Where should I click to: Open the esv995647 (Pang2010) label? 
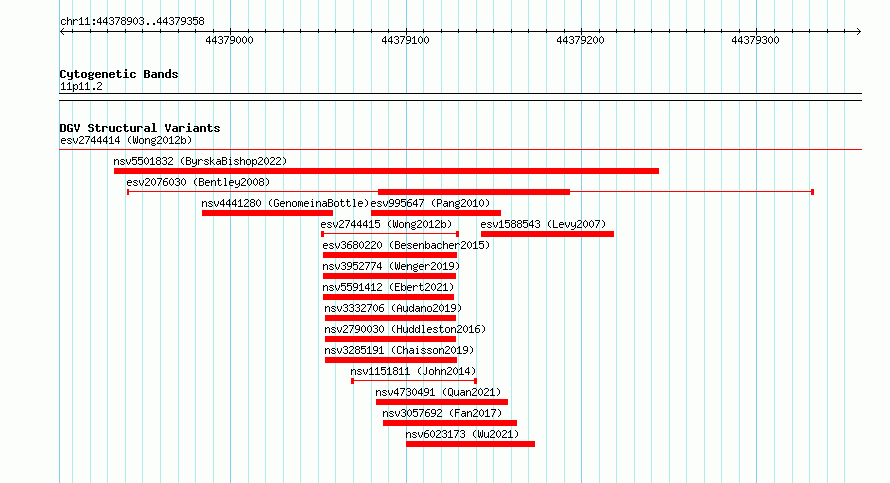click(x=430, y=203)
